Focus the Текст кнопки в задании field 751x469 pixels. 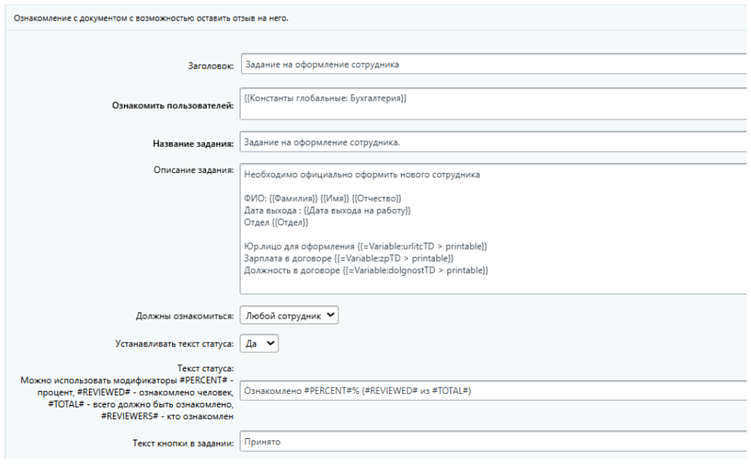490,443
